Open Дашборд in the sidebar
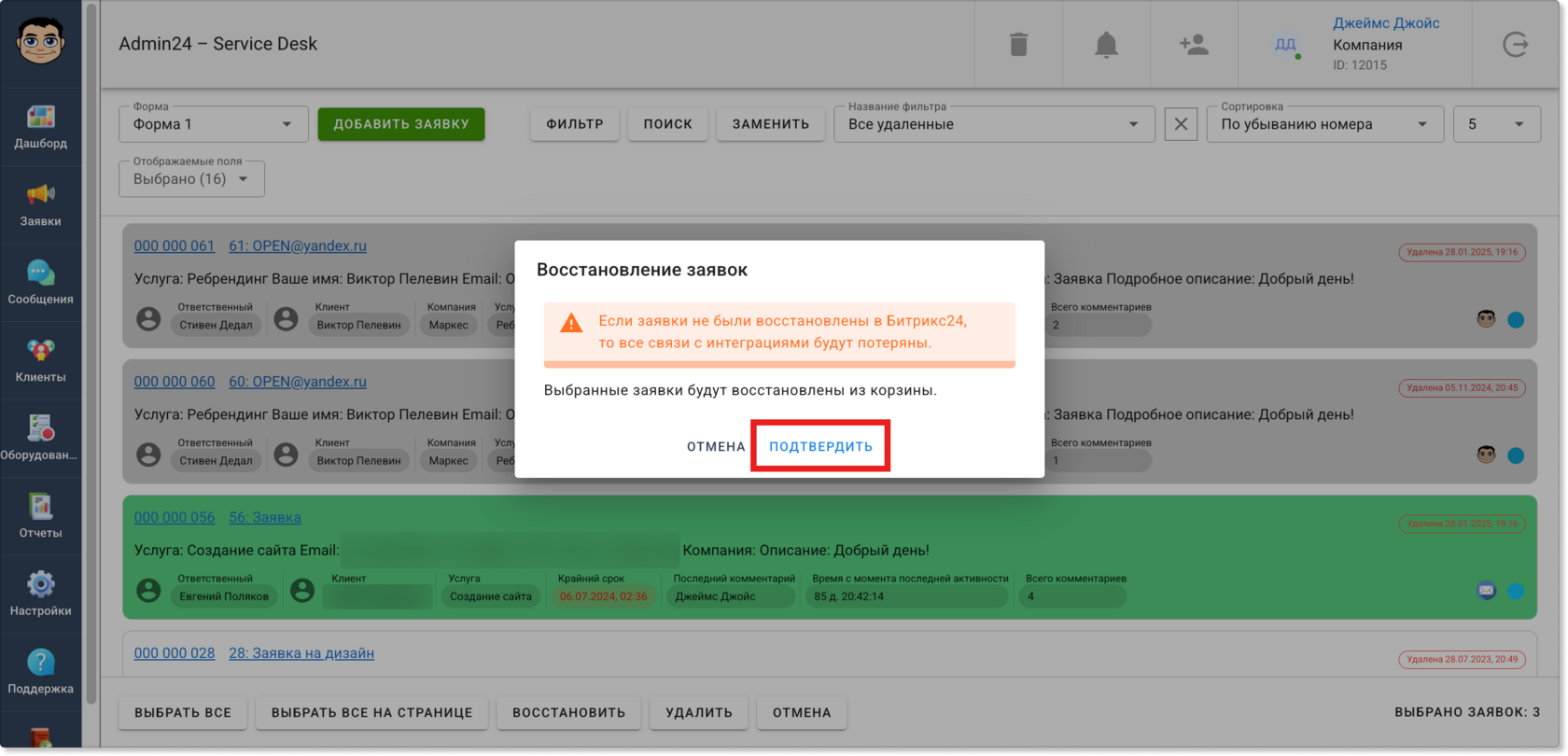 coord(40,127)
